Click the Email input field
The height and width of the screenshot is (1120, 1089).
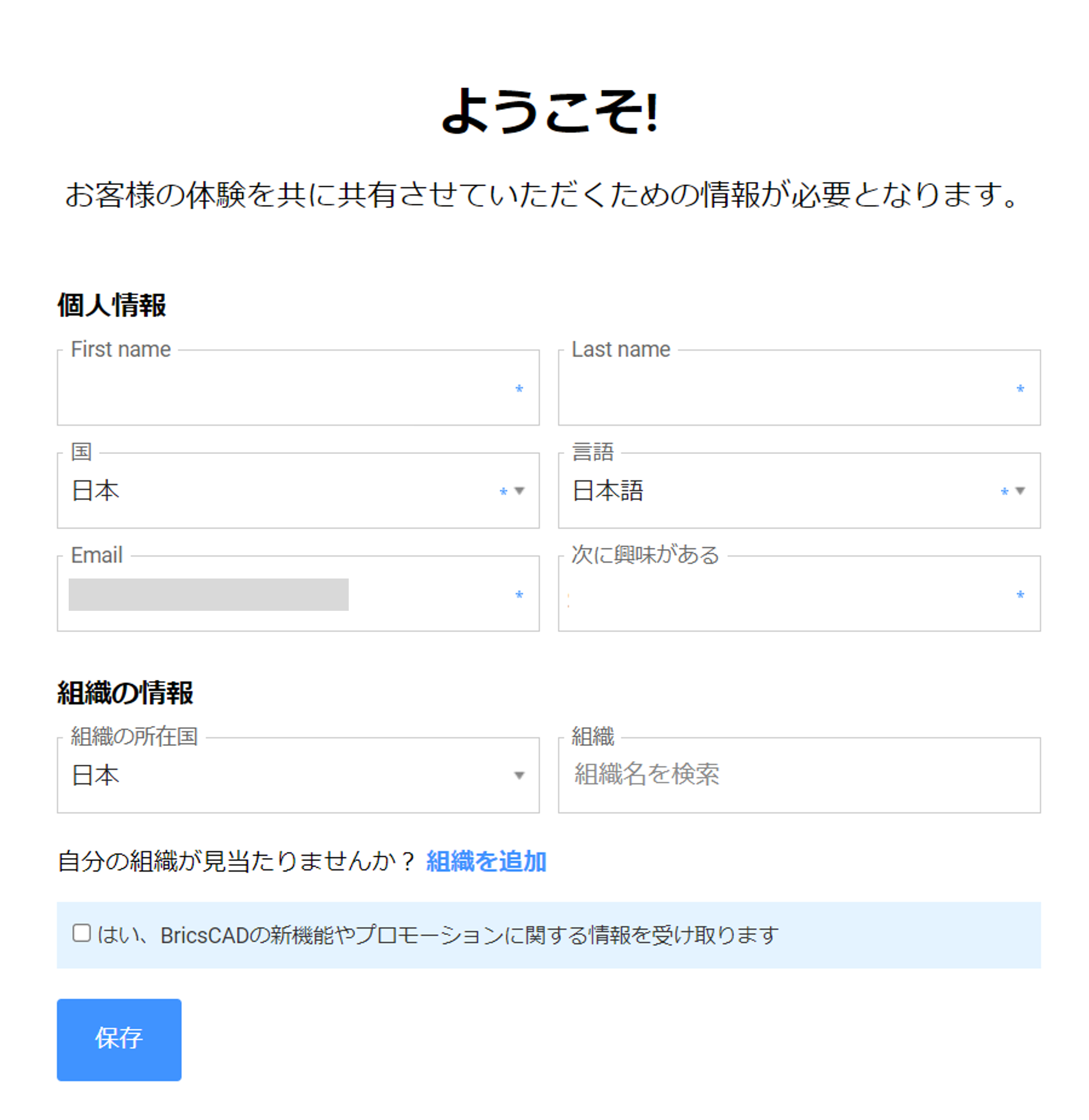[x=298, y=593]
